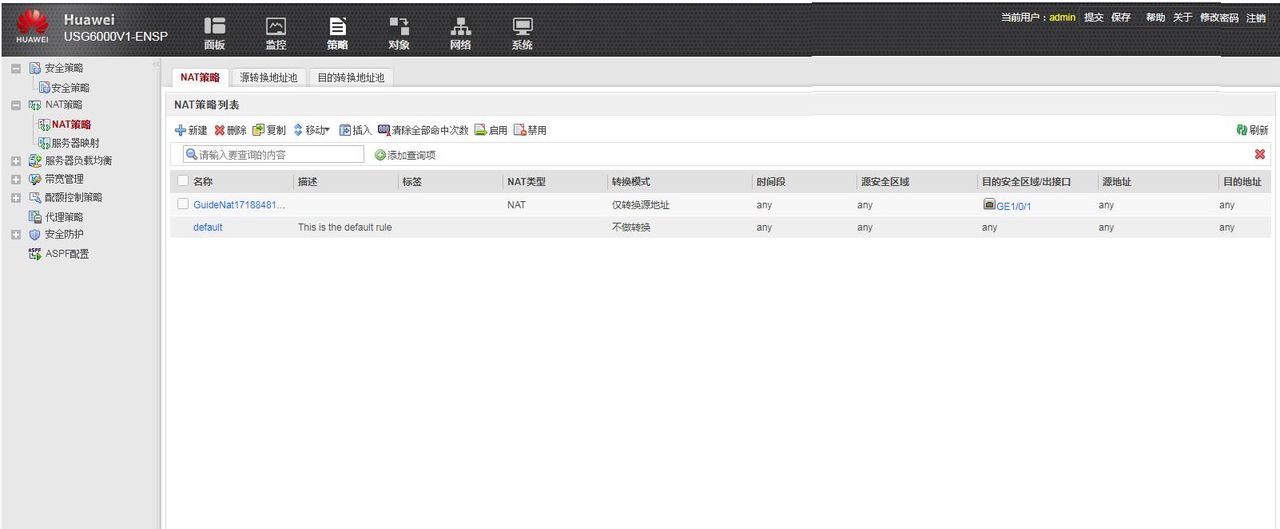Screen dimensions: 1280x529
Task: Click the 仅转换源地址 cell
Action: pyautogui.click(x=641, y=205)
